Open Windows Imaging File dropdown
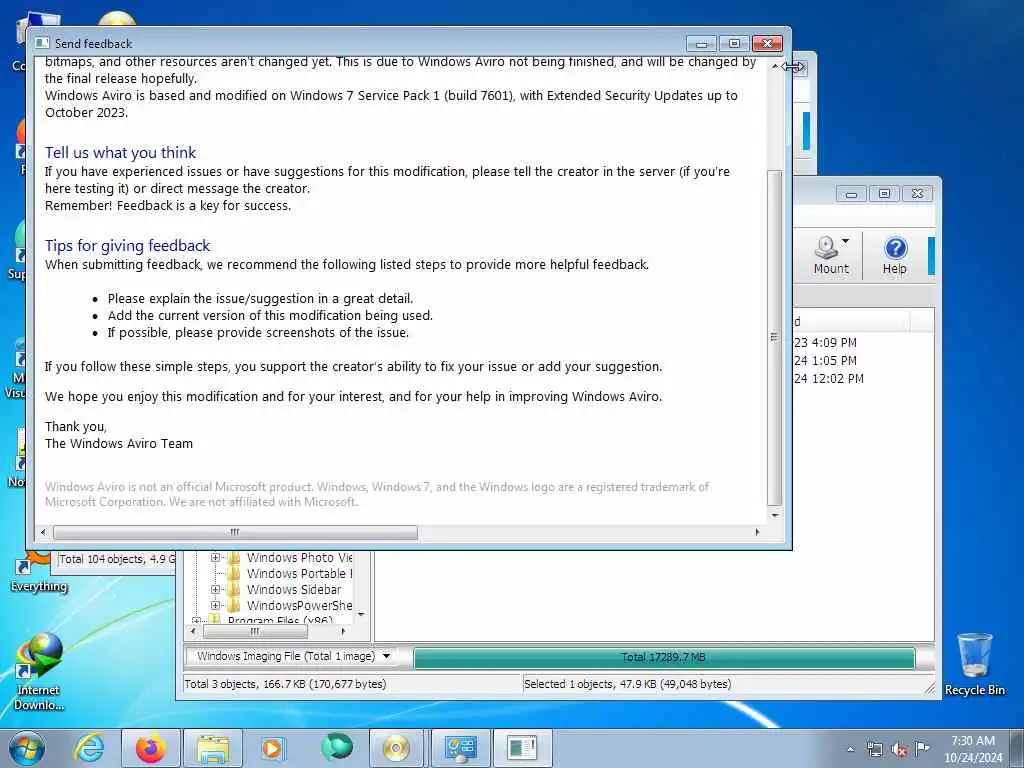This screenshot has width=1024, height=768. pyautogui.click(x=387, y=656)
